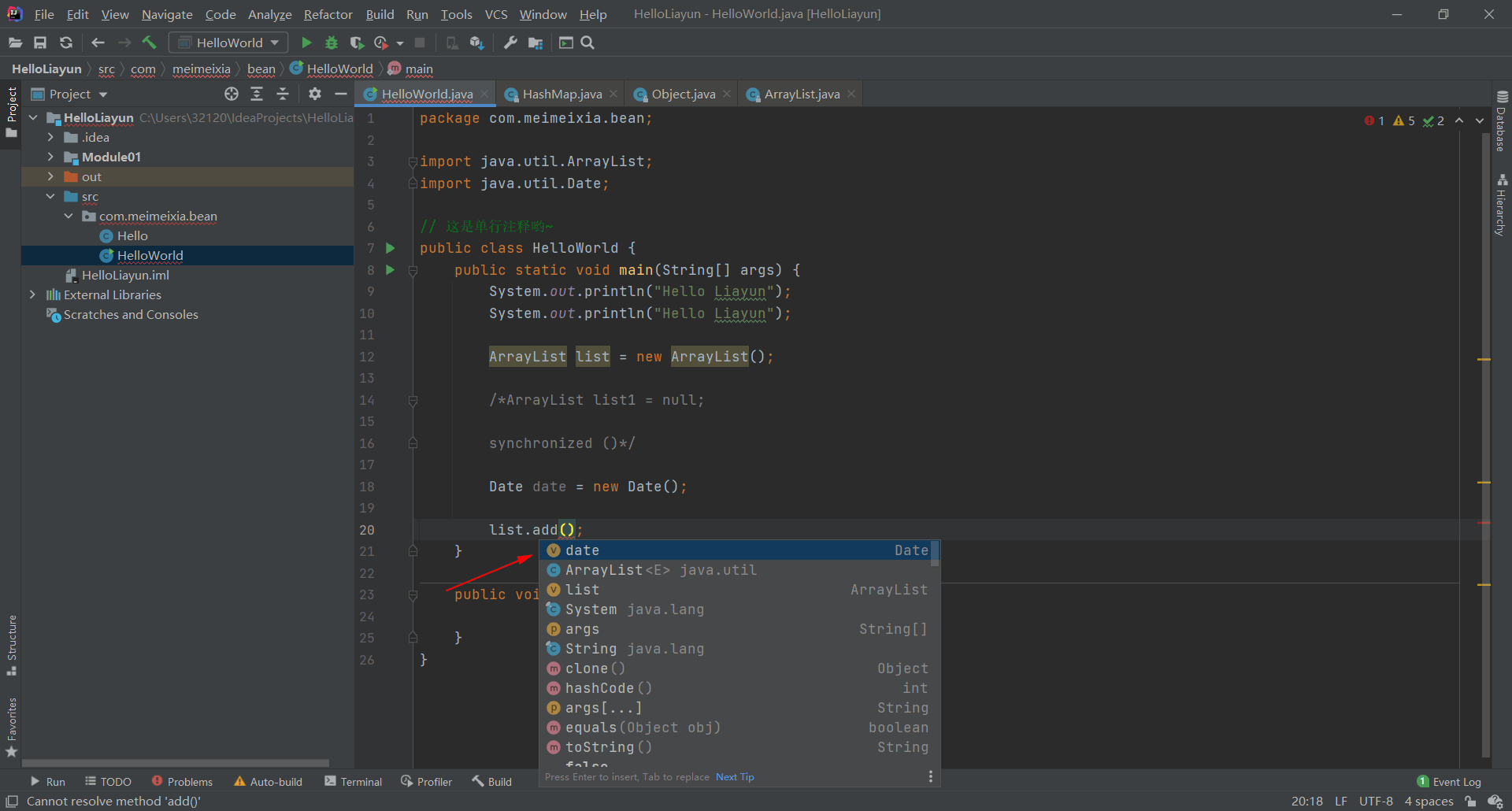This screenshot has height=811, width=1512.
Task: Go to next highlighted error arrow
Action: (1480, 120)
